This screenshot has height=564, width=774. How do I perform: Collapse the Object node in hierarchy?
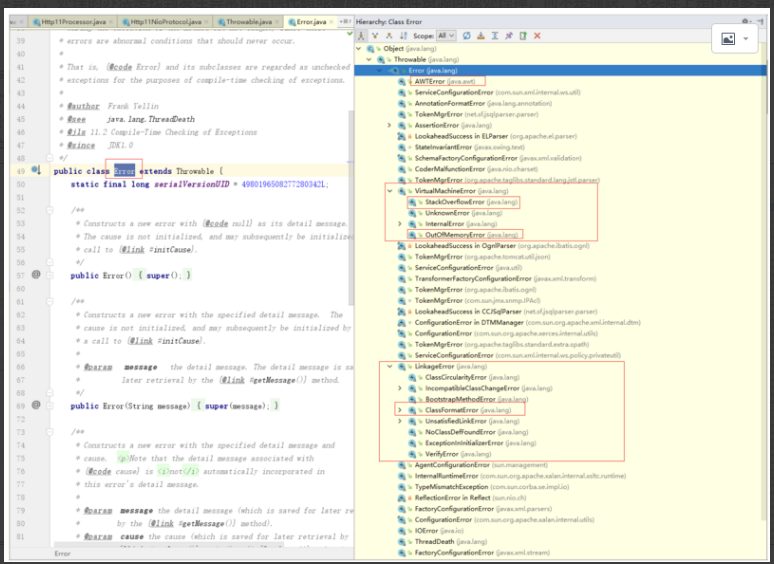[359, 48]
